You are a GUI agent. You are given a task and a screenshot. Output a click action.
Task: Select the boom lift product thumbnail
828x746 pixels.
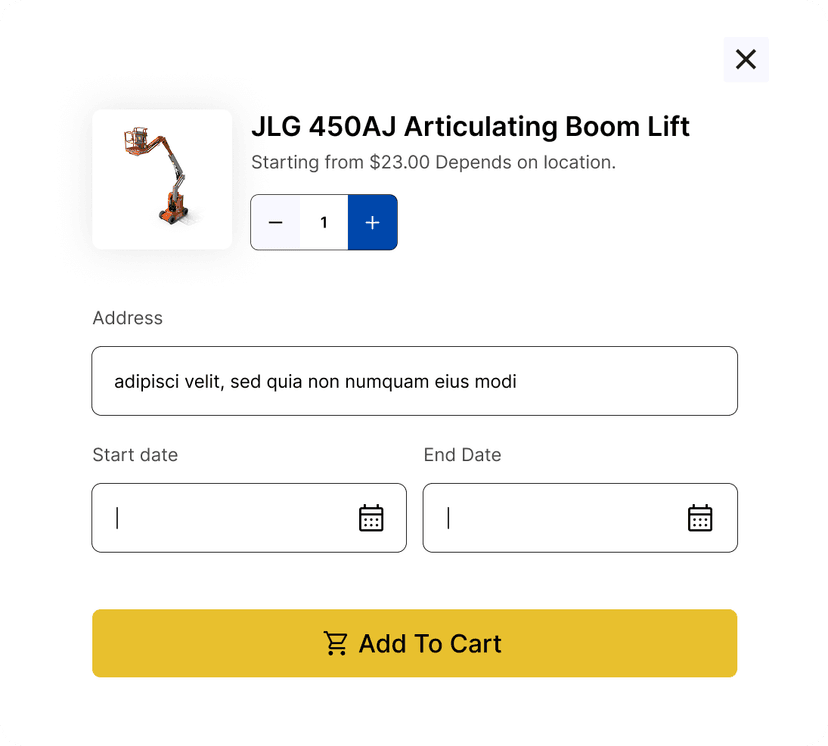[162, 179]
